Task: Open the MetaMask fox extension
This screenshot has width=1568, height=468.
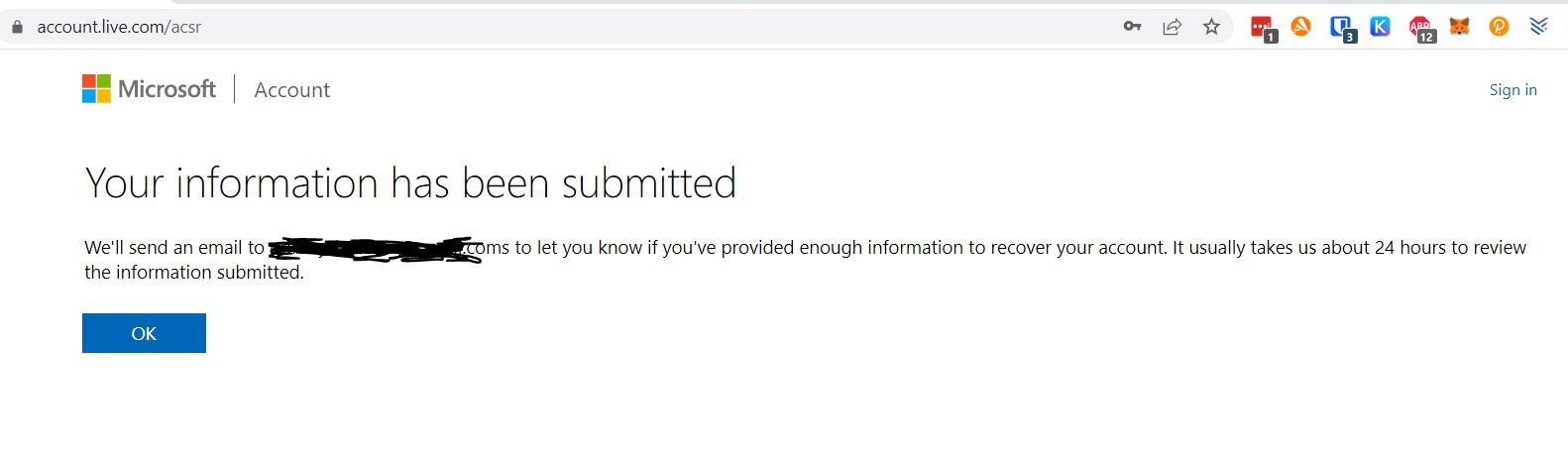Action: pyautogui.click(x=1459, y=27)
